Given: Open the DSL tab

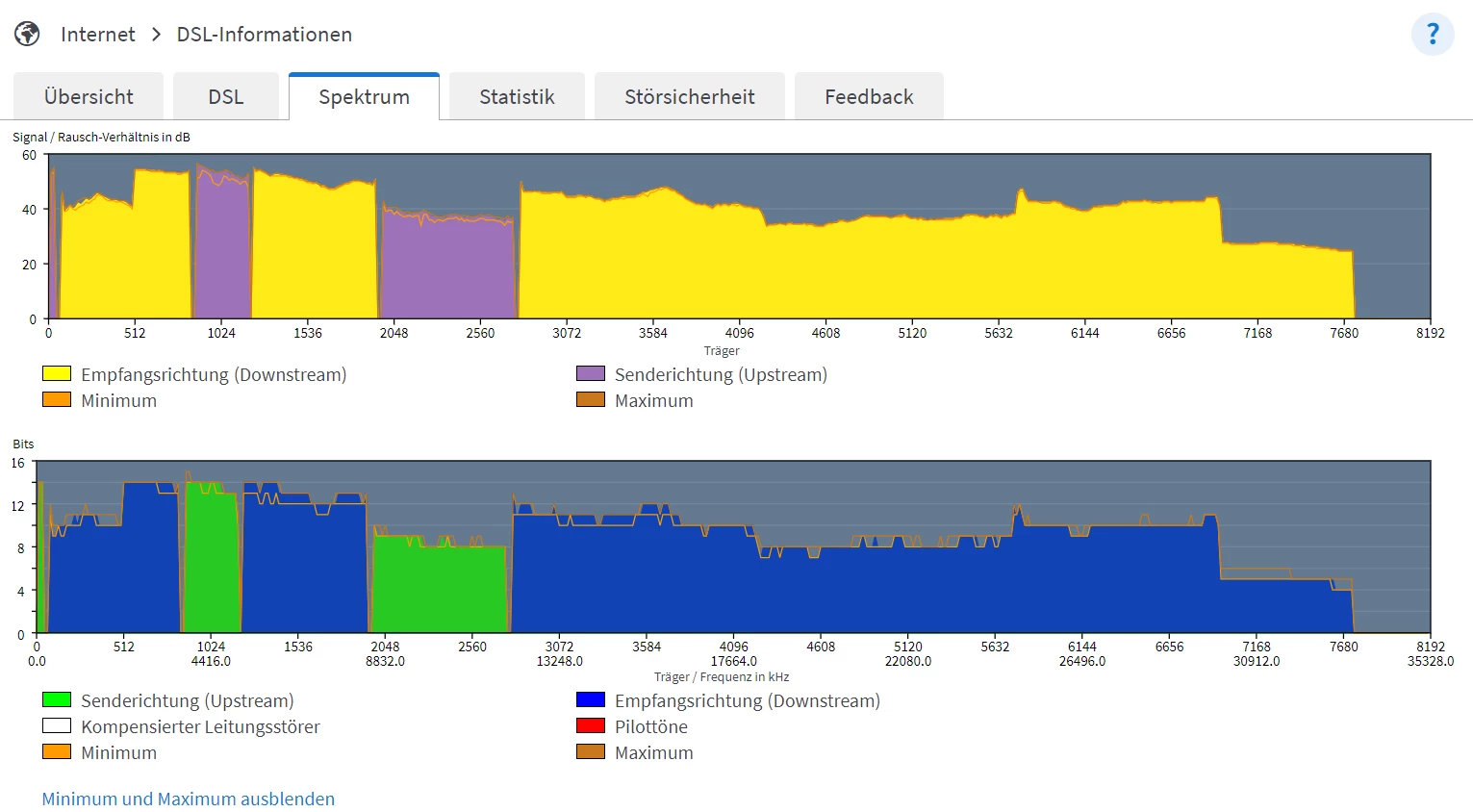Looking at the screenshot, I should pyautogui.click(x=226, y=97).
